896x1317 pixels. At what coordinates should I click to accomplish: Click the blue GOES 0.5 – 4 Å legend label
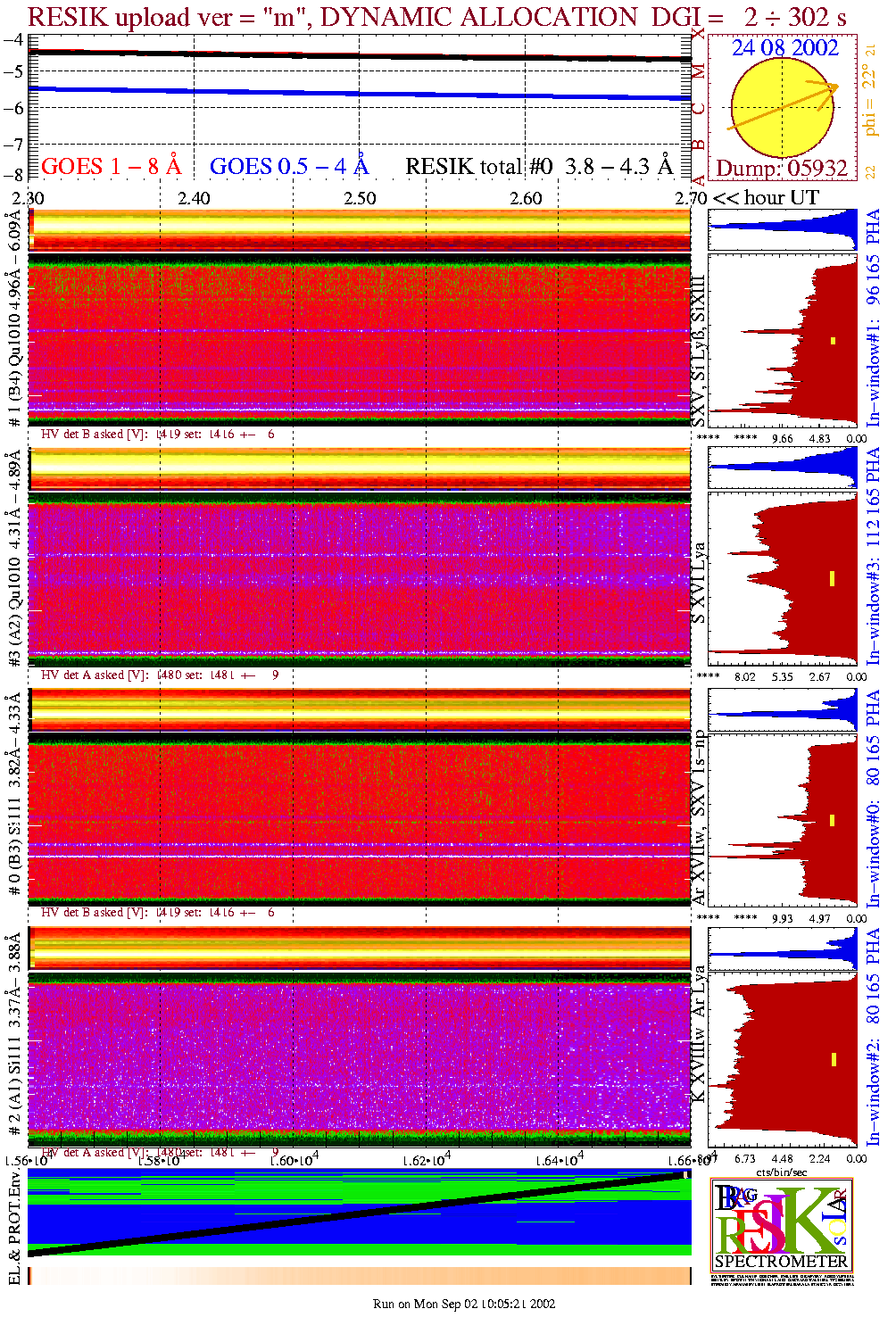pyautogui.click(x=288, y=167)
